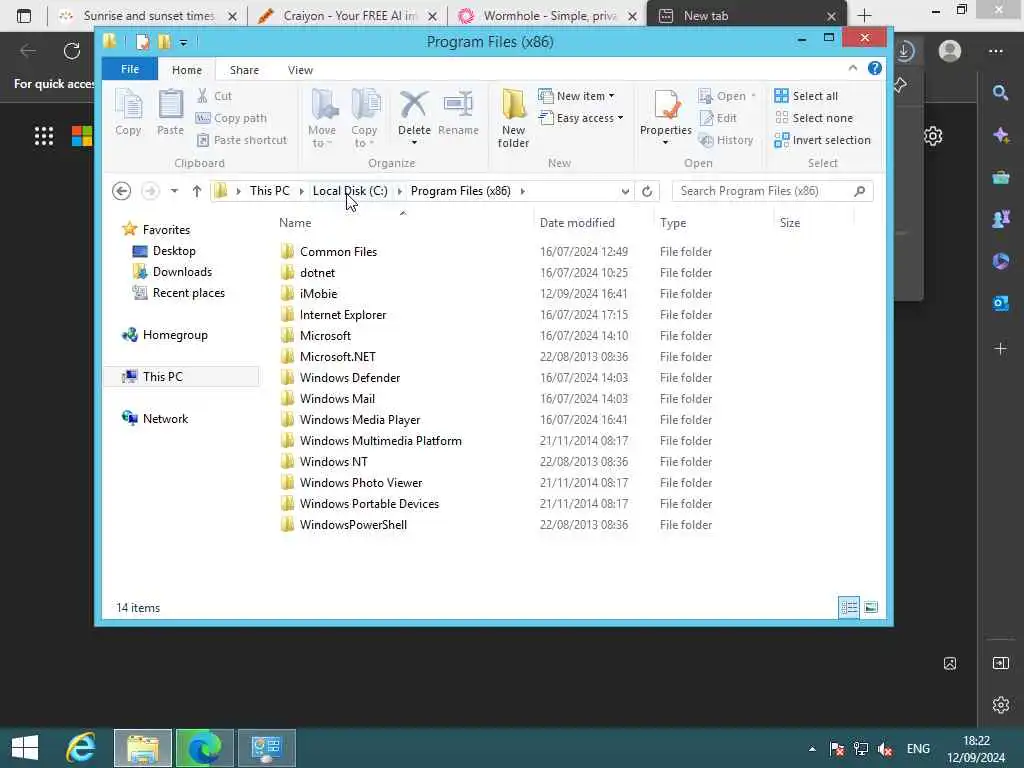Click the Copy icon in Clipboard group
Viewport: 1024px width, 768px height.
[x=128, y=112]
